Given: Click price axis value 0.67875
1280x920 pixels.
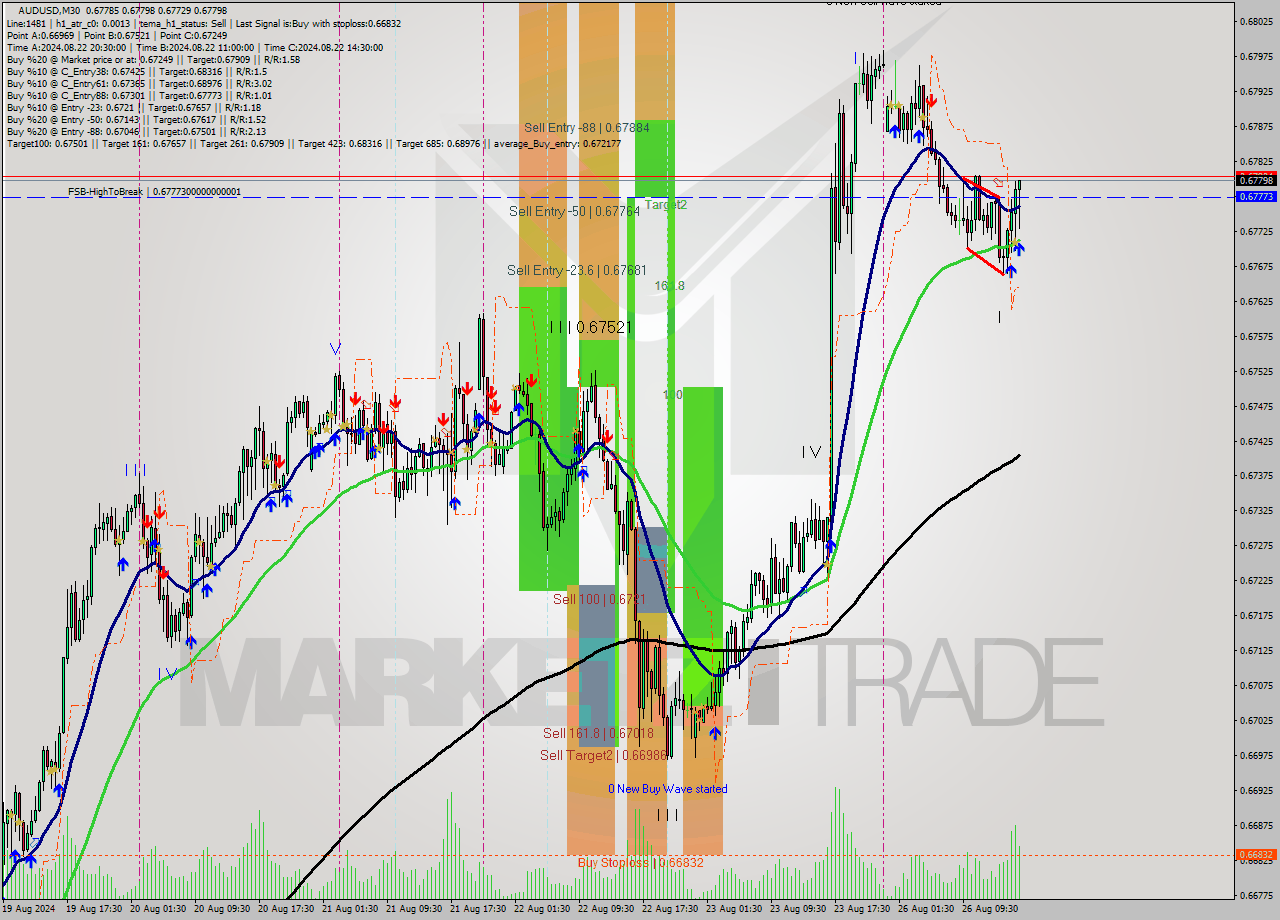Looking at the screenshot, I should point(1256,126).
